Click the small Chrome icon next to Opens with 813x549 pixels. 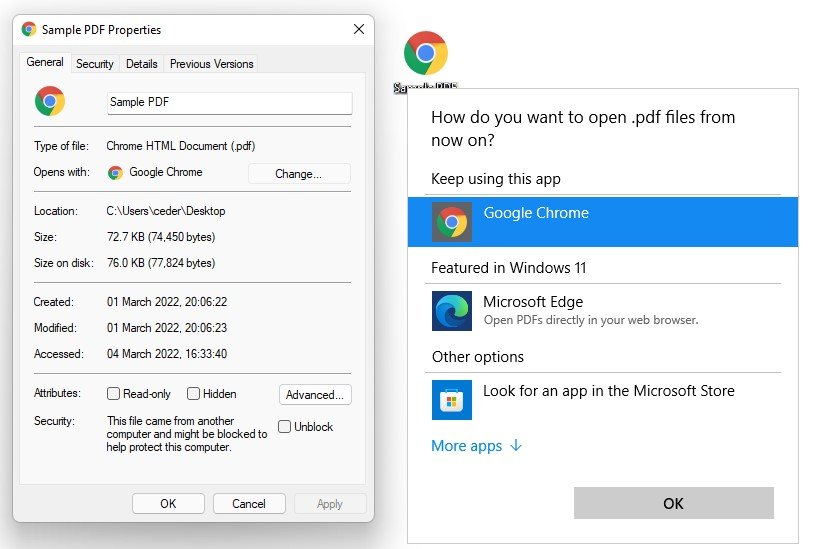115,173
